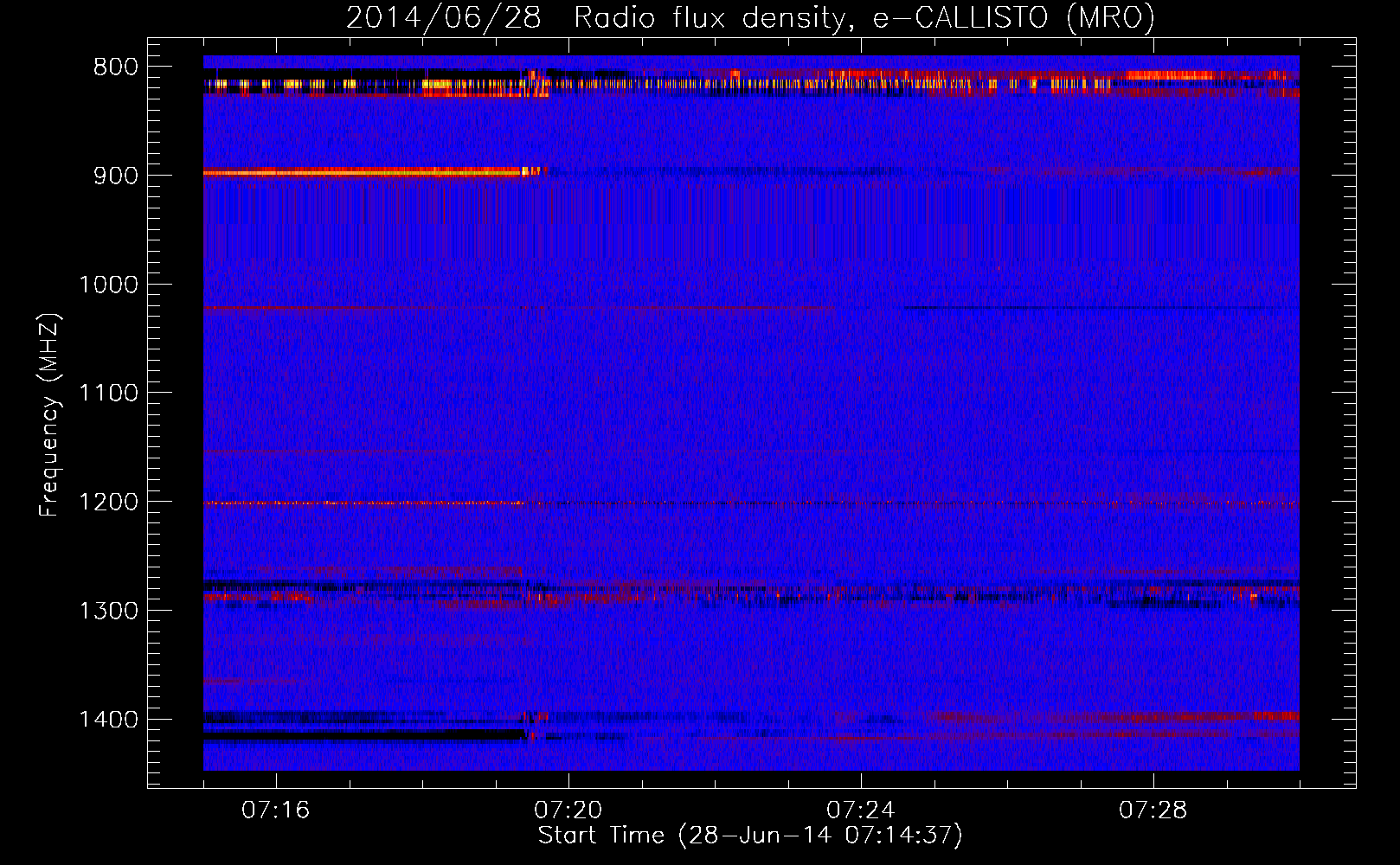This screenshot has height=865, width=1400.
Task: Click the 1000 frequency axis label
Action: (109, 285)
